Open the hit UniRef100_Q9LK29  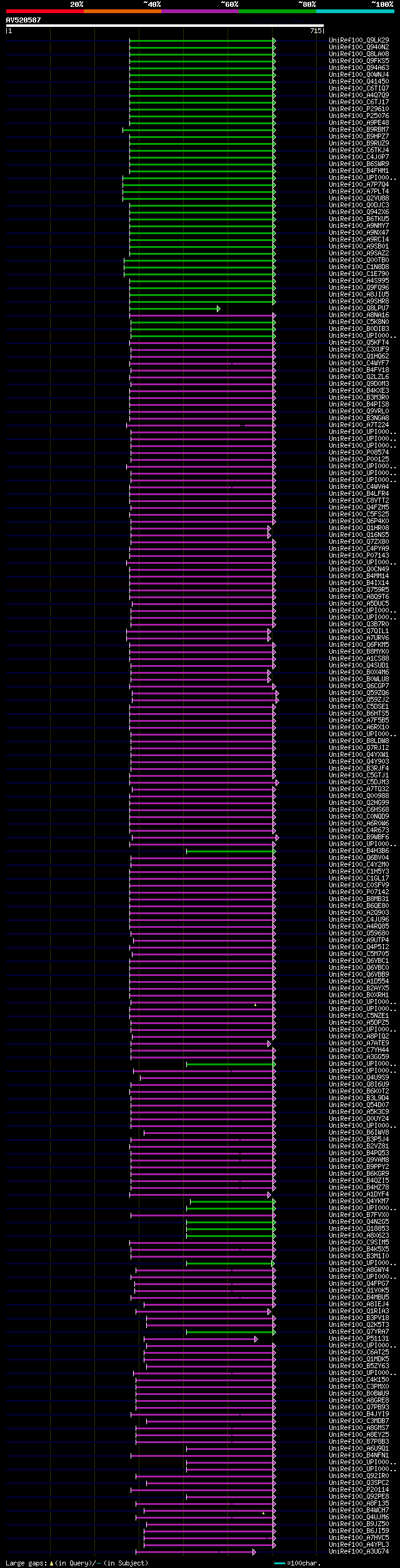tap(359, 41)
